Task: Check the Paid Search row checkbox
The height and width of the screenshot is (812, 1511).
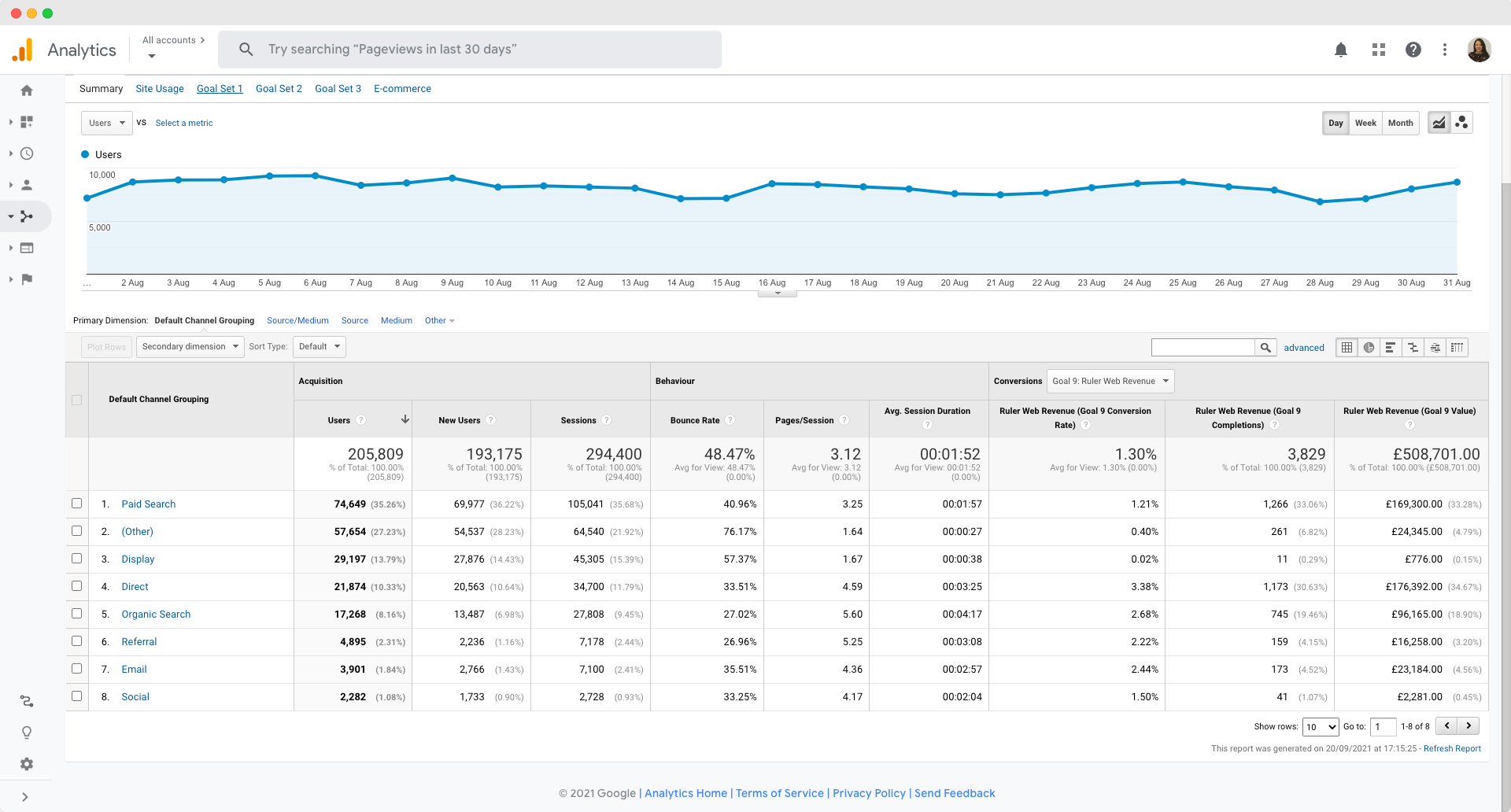Action: point(77,504)
